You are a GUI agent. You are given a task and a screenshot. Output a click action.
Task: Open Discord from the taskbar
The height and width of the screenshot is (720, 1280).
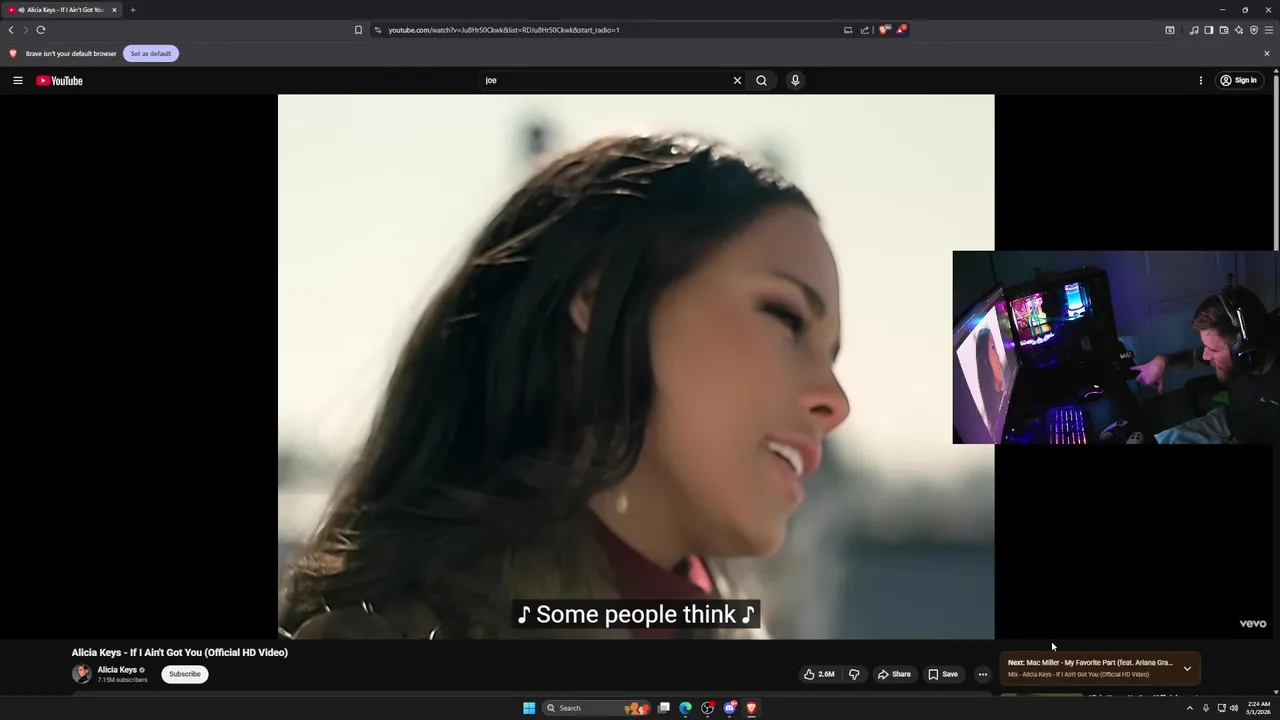click(x=730, y=708)
